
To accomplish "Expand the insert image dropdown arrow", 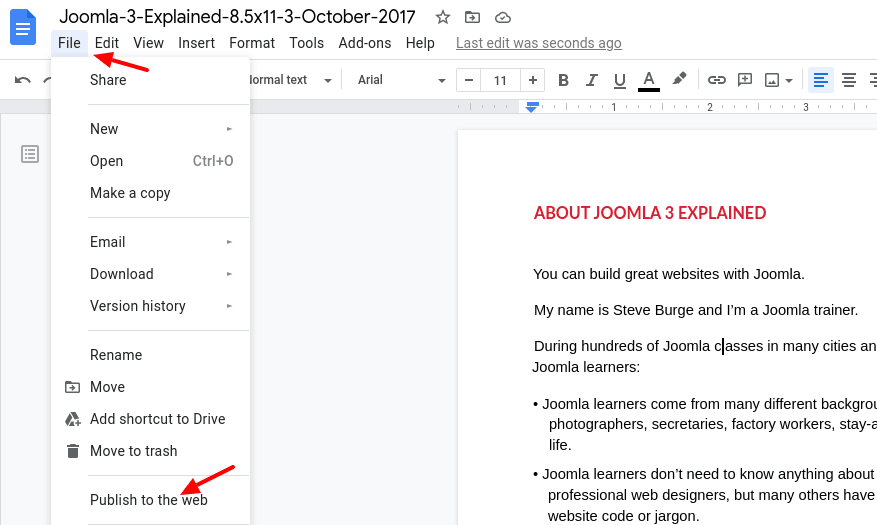I will point(789,81).
